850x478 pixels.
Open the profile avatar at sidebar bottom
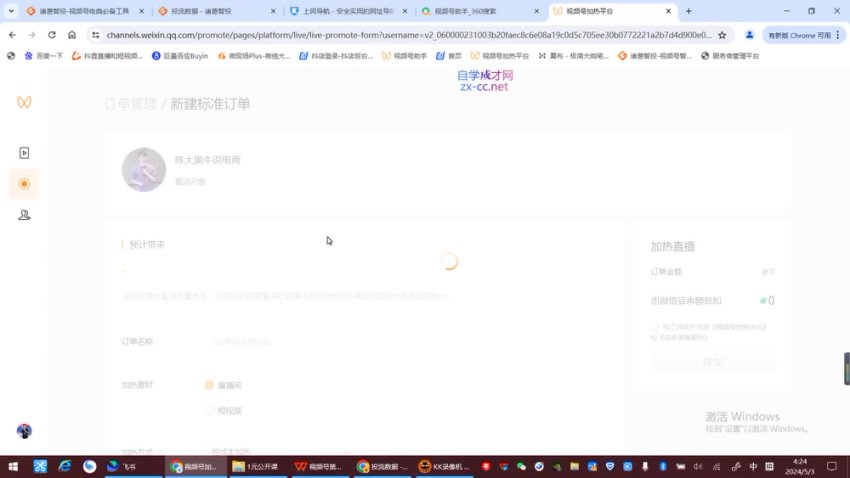click(x=24, y=431)
